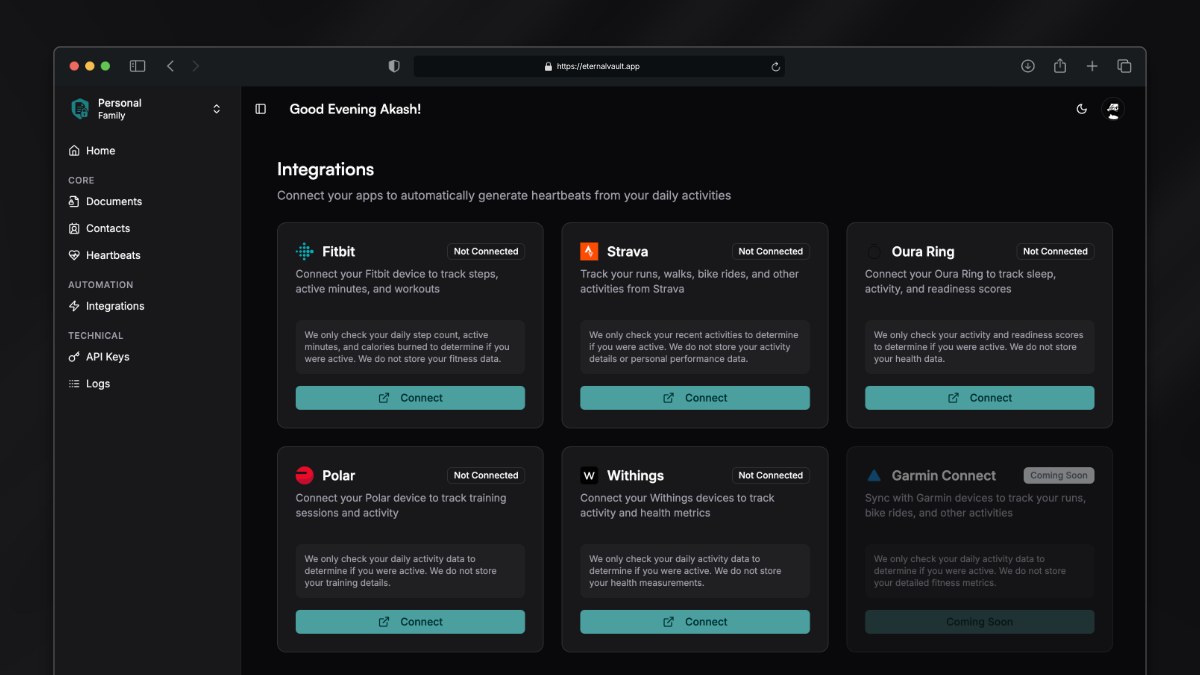Show browser tab overview
The width and height of the screenshot is (1200, 675).
click(x=1124, y=66)
